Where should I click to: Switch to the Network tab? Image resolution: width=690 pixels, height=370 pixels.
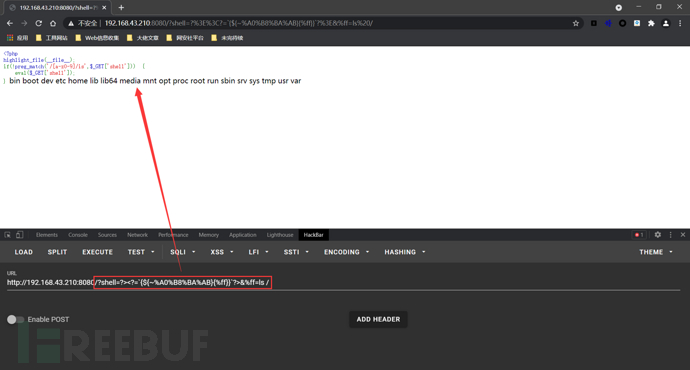(x=137, y=235)
